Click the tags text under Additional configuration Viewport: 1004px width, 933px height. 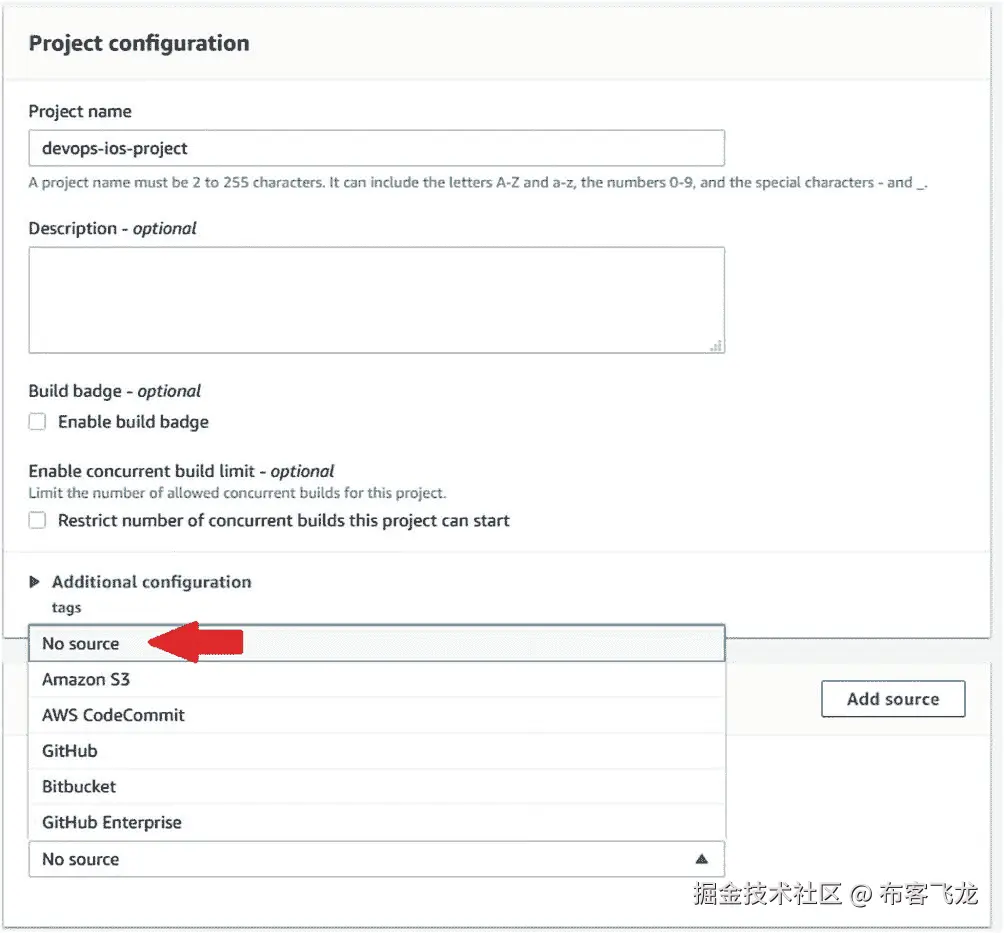coord(67,608)
